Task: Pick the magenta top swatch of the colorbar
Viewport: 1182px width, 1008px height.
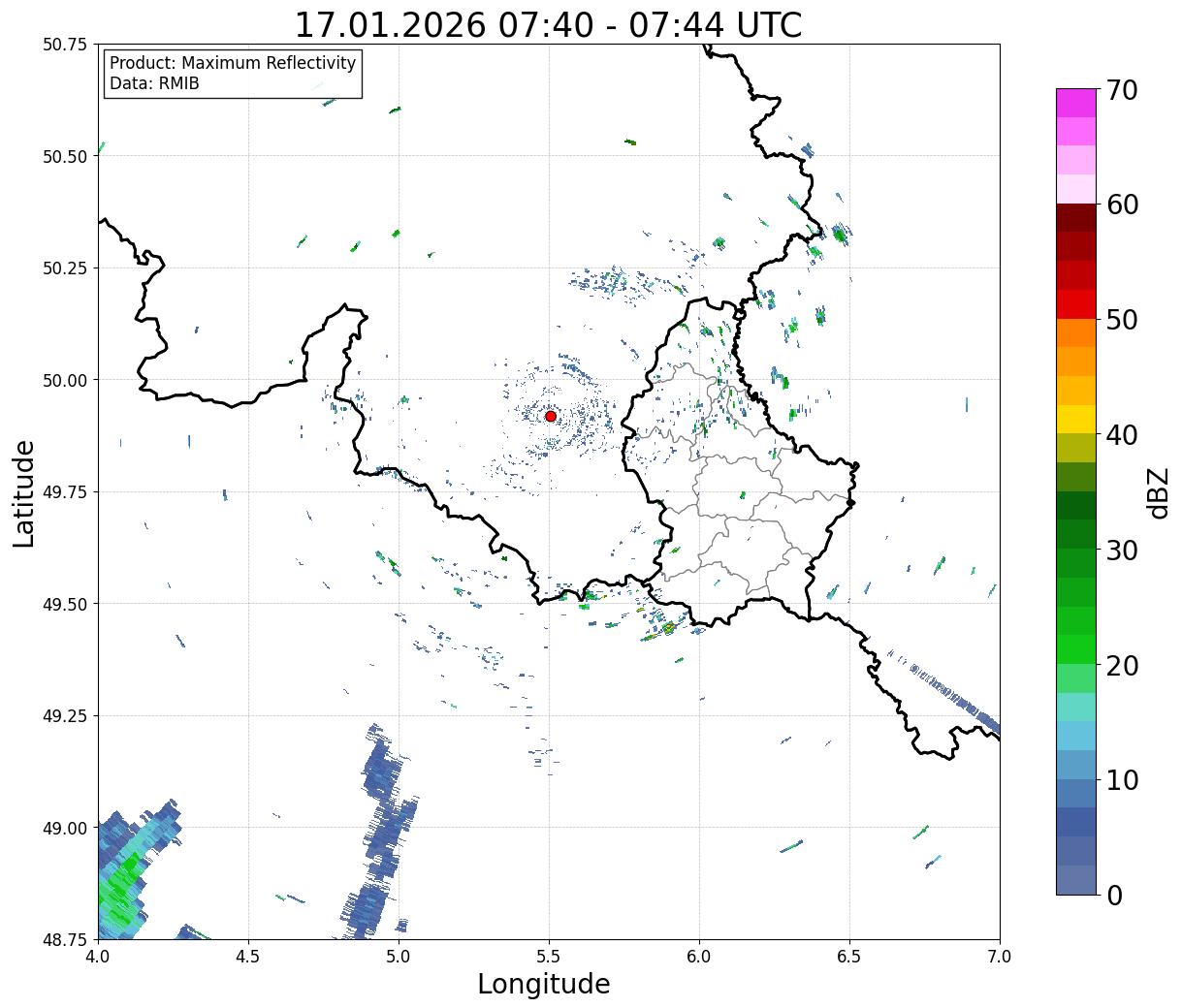Action: click(x=1076, y=103)
